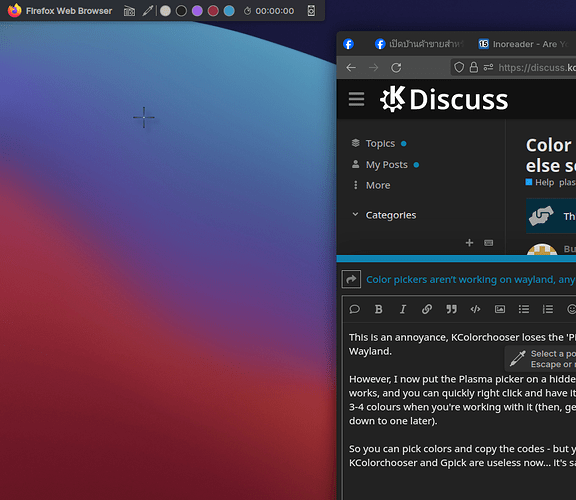Open Topics in the sidebar
576x500 pixels.
(380, 143)
